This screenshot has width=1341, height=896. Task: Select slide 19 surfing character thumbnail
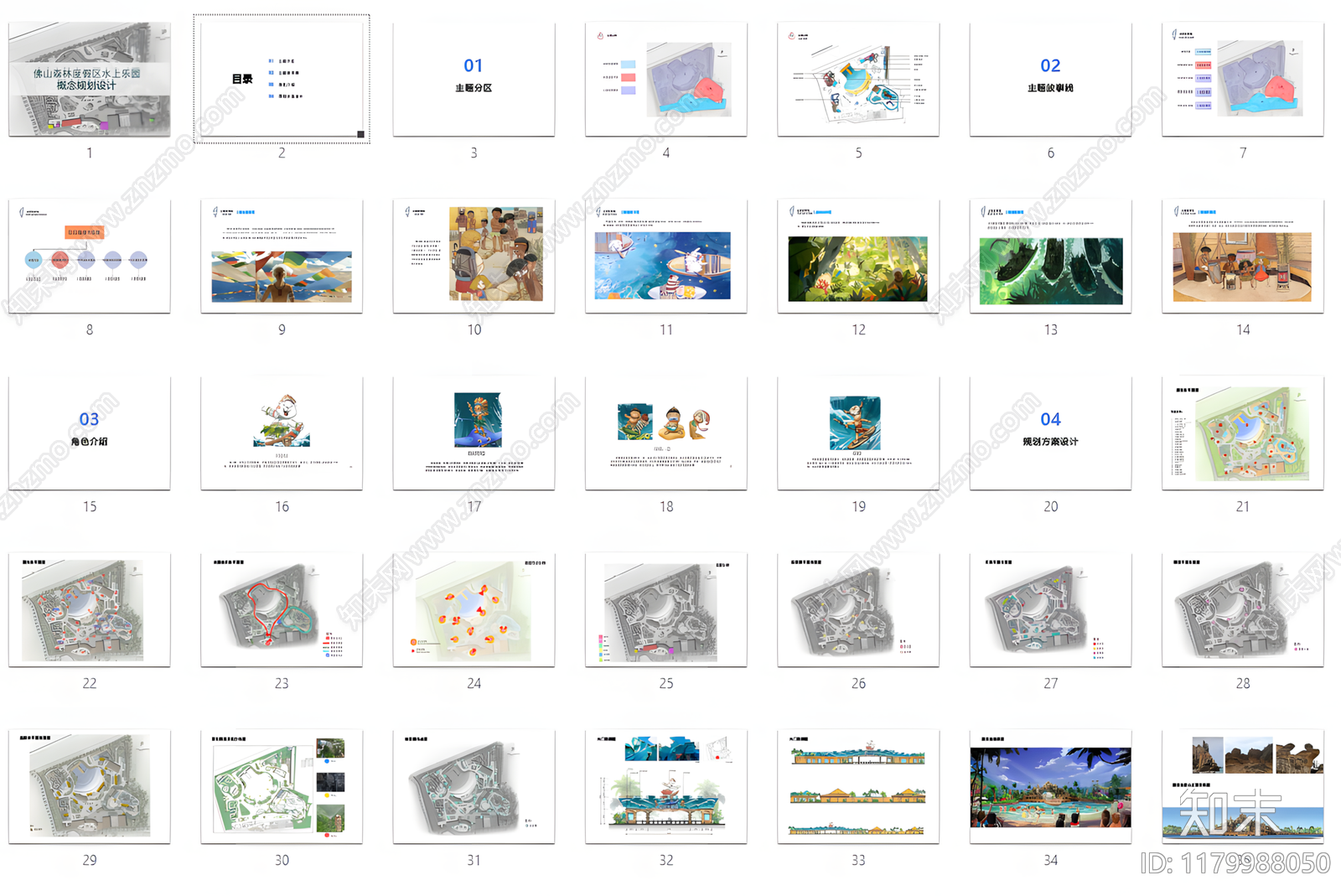pos(858,432)
